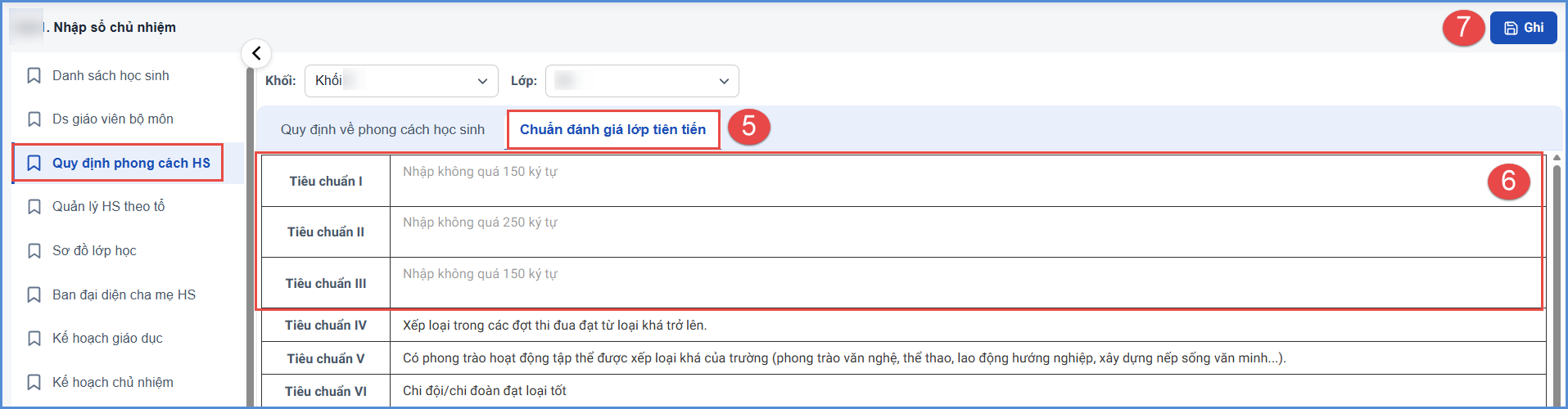Open the Khối dropdown
Image resolution: width=1568 pixels, height=409 pixels.
pos(401,81)
